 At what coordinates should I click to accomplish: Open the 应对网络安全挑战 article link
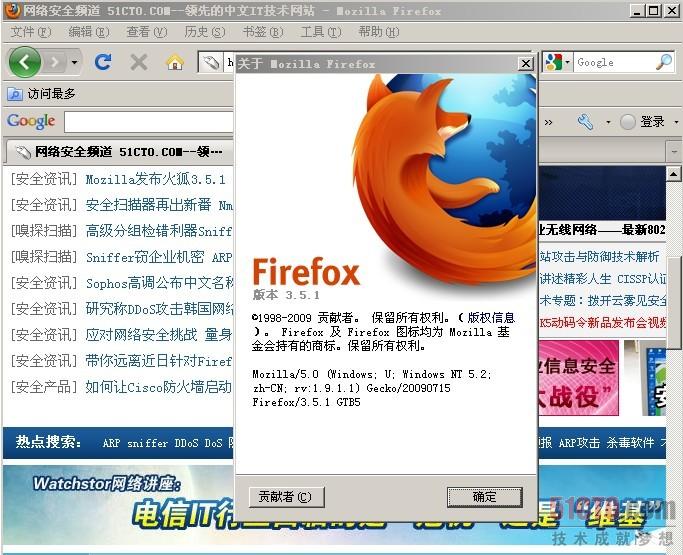pyautogui.click(x=159, y=335)
